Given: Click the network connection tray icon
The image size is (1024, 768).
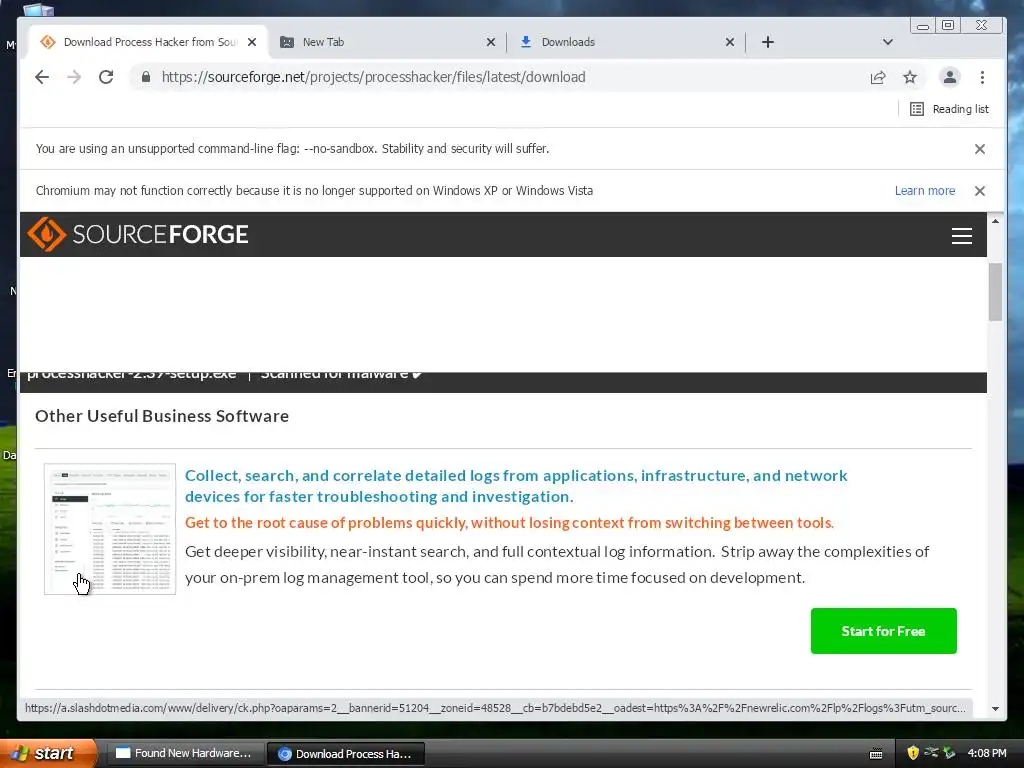Looking at the screenshot, I should [931, 753].
